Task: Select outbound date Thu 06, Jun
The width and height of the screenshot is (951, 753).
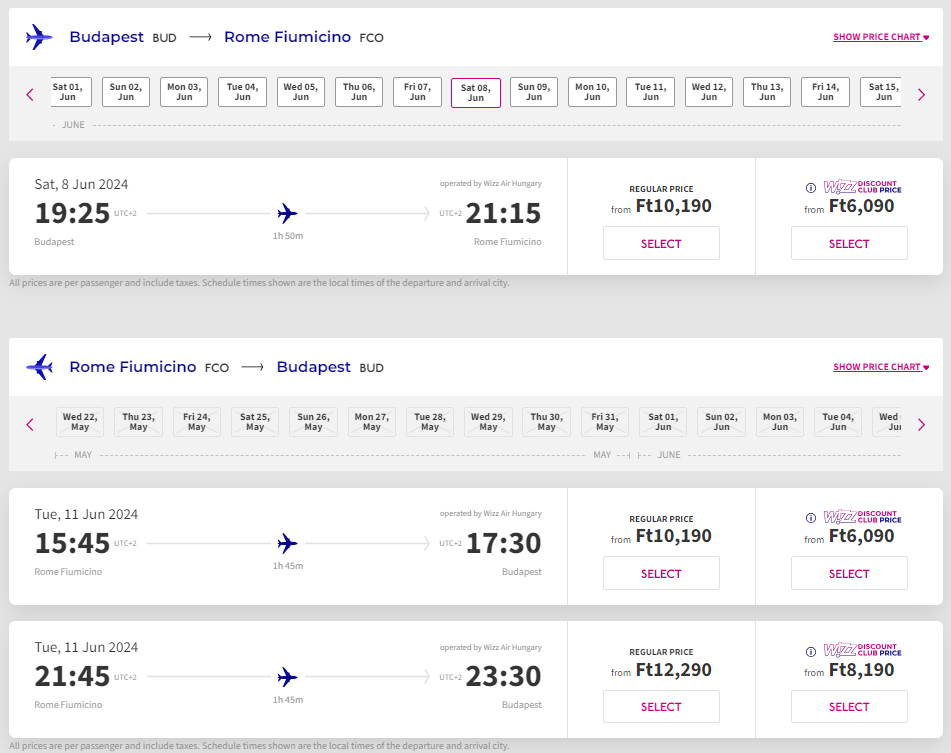Action: tap(359, 92)
